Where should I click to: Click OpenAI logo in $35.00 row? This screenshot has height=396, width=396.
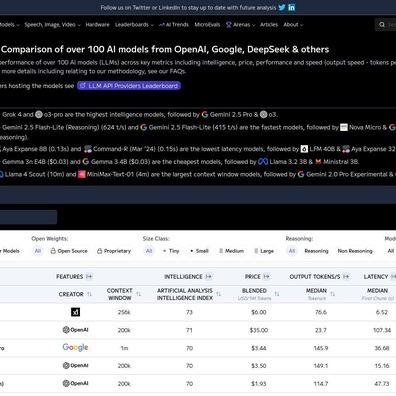pyautogui.click(x=75, y=330)
